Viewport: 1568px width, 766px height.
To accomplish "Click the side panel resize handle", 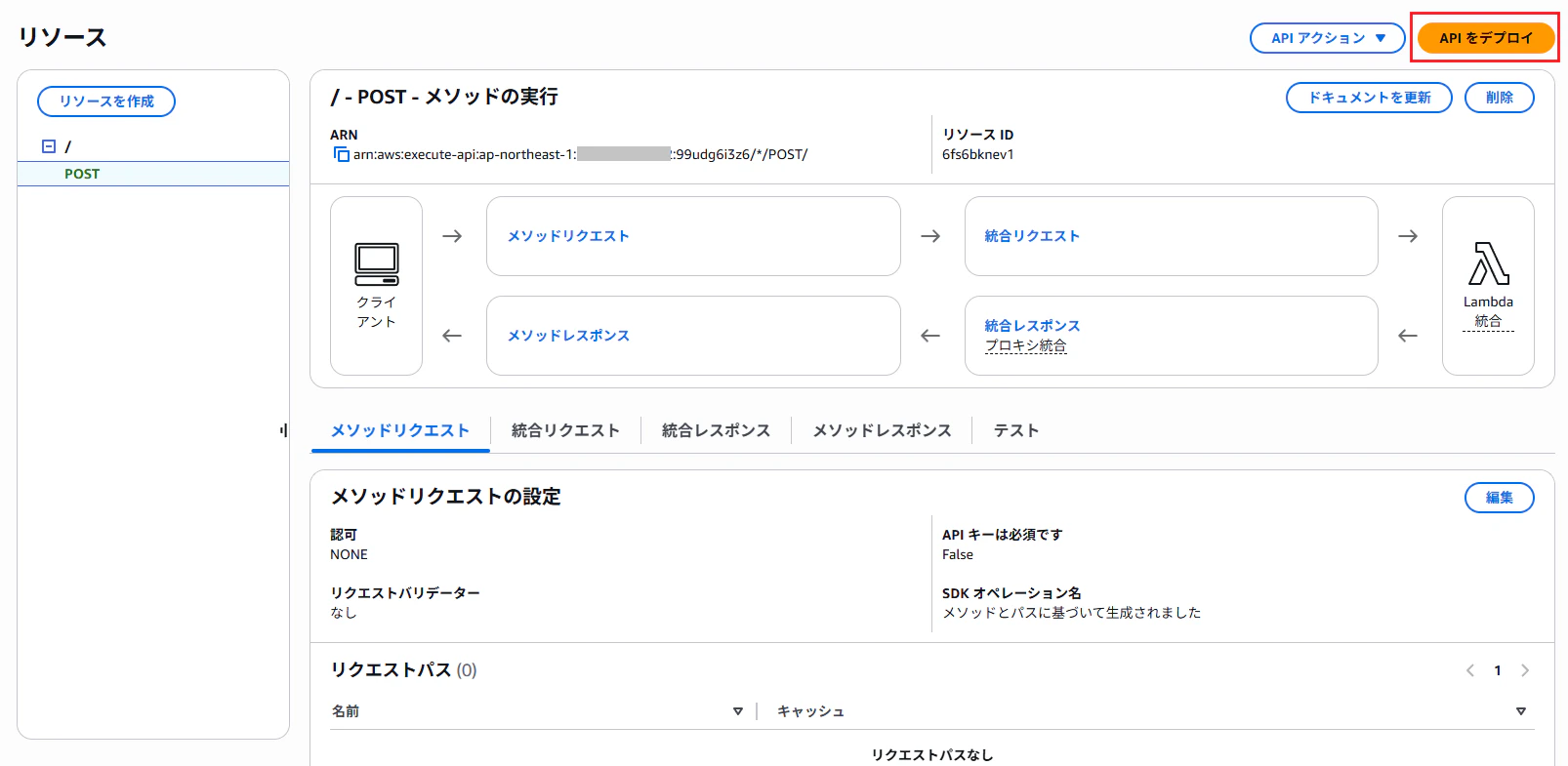I will (x=284, y=430).
